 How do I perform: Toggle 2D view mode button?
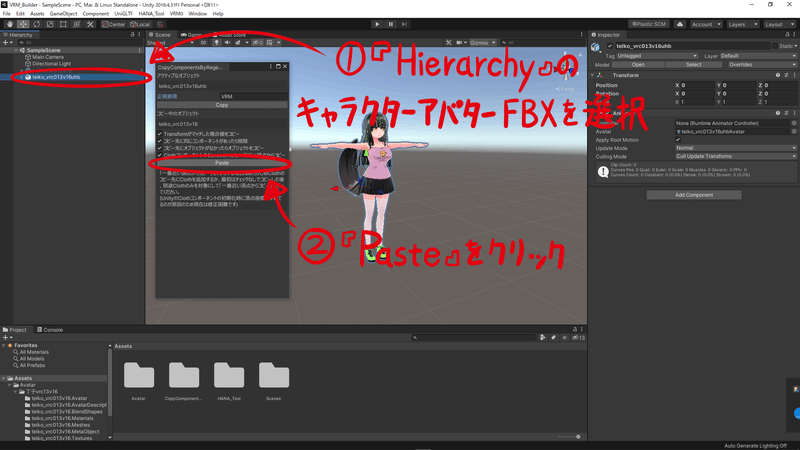(x=203, y=43)
